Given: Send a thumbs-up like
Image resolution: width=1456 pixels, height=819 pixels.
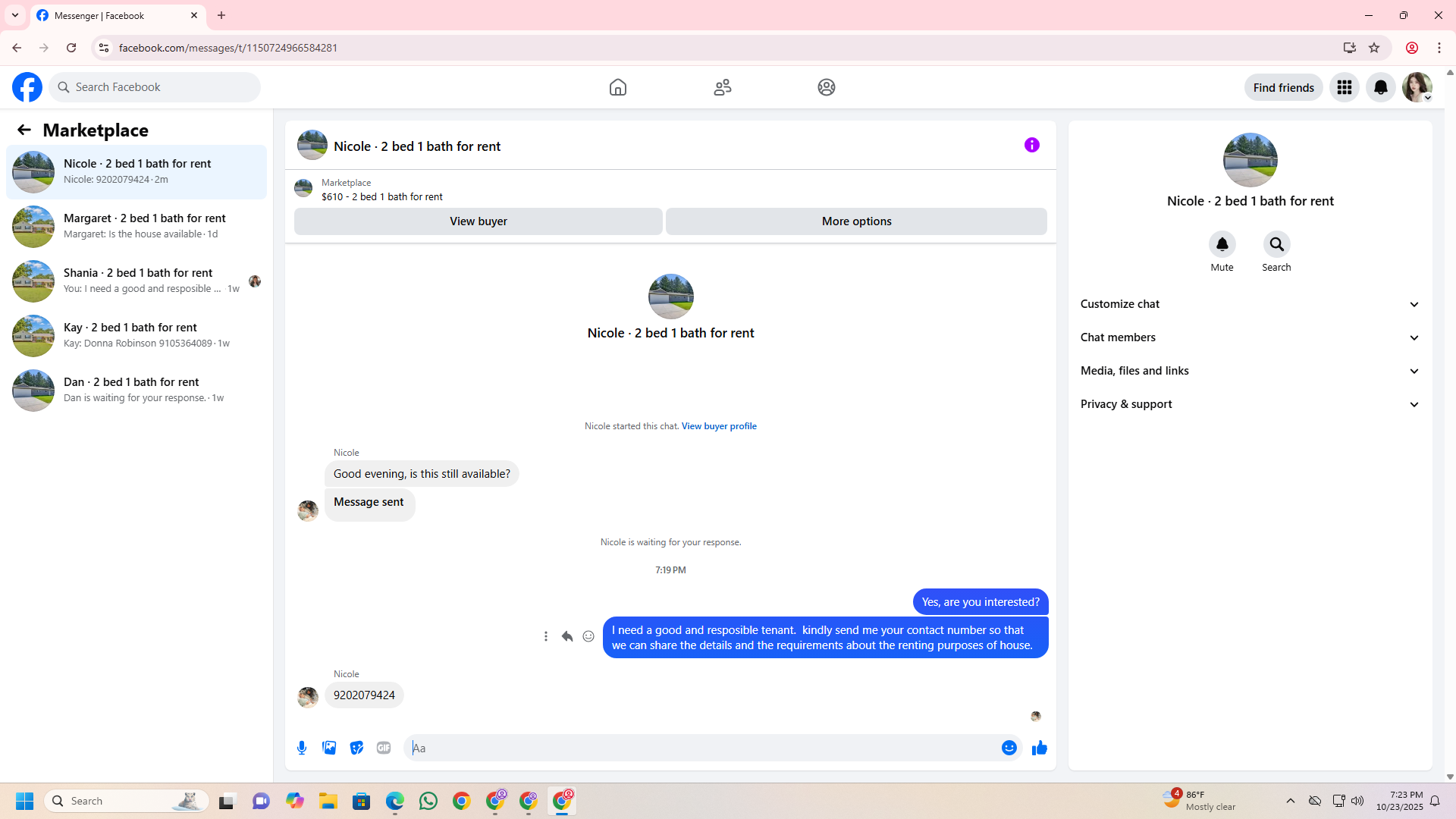Looking at the screenshot, I should 1039,748.
